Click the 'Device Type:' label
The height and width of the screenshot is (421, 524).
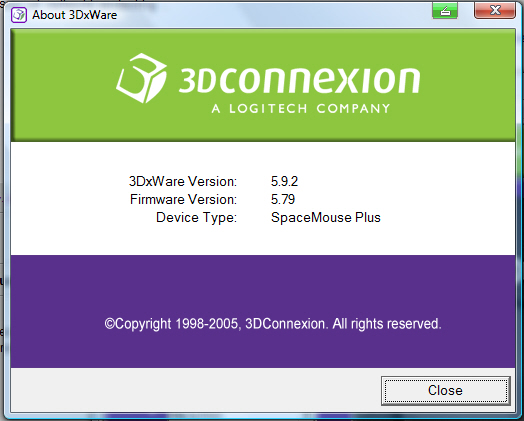196,218
